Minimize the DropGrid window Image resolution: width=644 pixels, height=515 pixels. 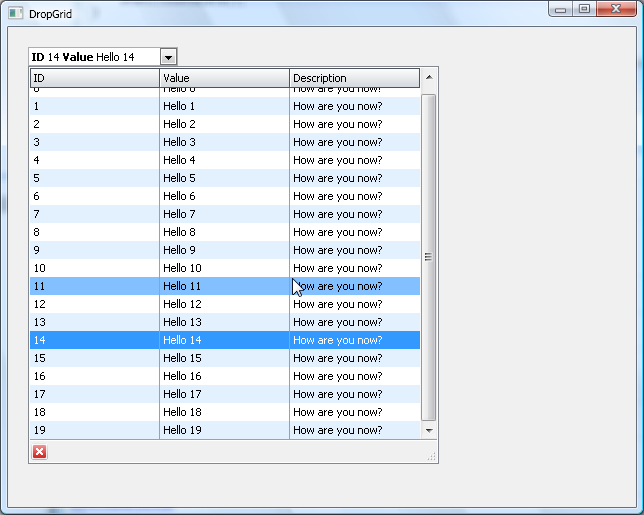tap(561, 9)
